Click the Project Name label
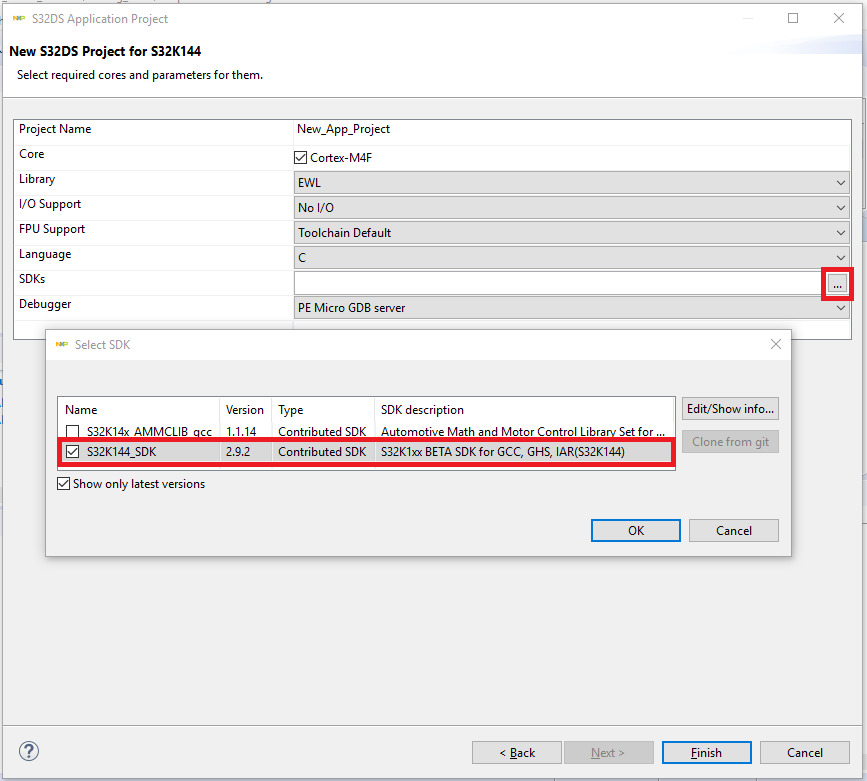The image size is (867, 781). tap(55, 129)
